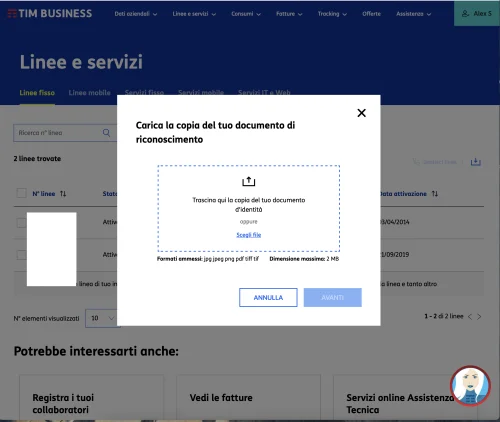Click the ANNULLA button
This screenshot has height=422, width=500.
point(268,297)
